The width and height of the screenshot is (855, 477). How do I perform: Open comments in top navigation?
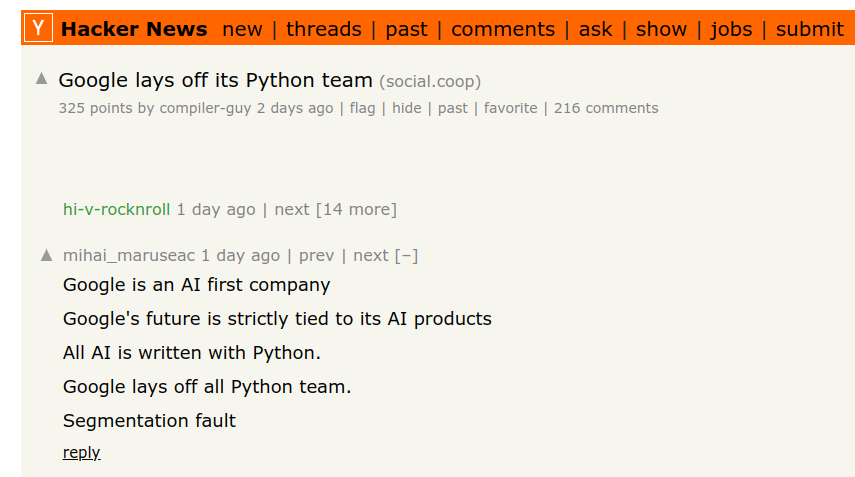tap(501, 29)
